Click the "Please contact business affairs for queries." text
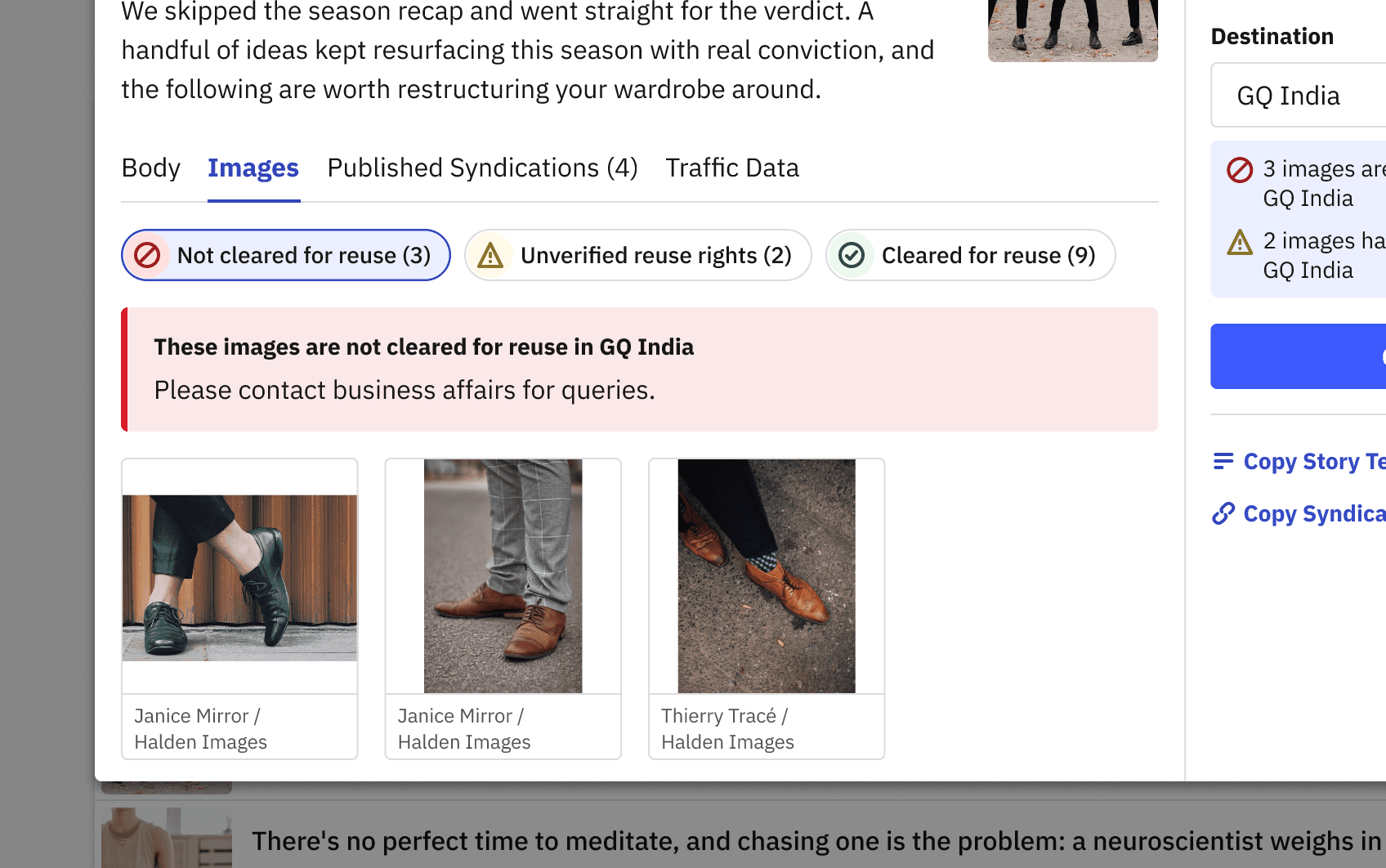1386x868 pixels. 405,390
